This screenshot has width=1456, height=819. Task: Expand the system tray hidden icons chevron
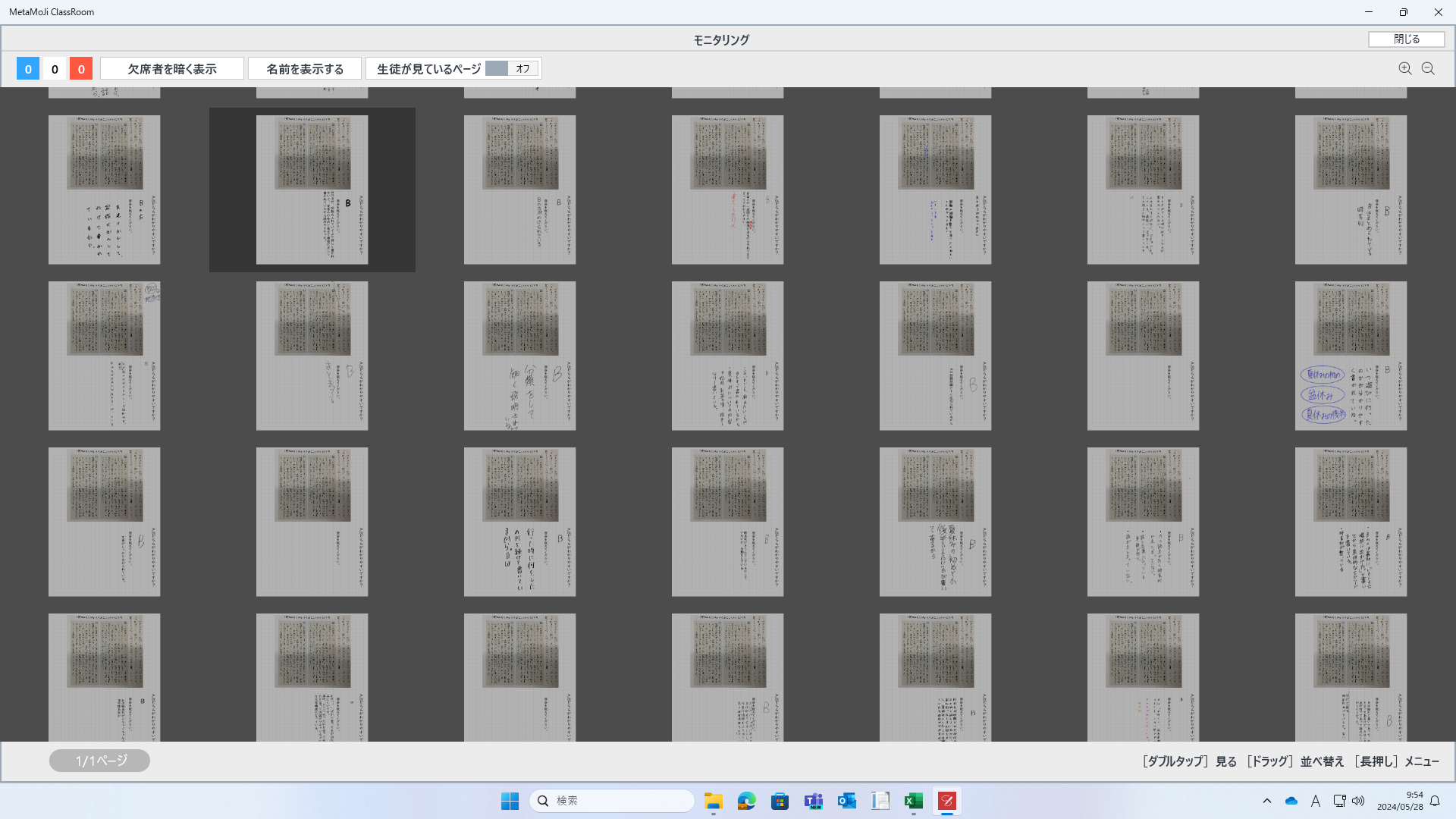tap(1266, 801)
